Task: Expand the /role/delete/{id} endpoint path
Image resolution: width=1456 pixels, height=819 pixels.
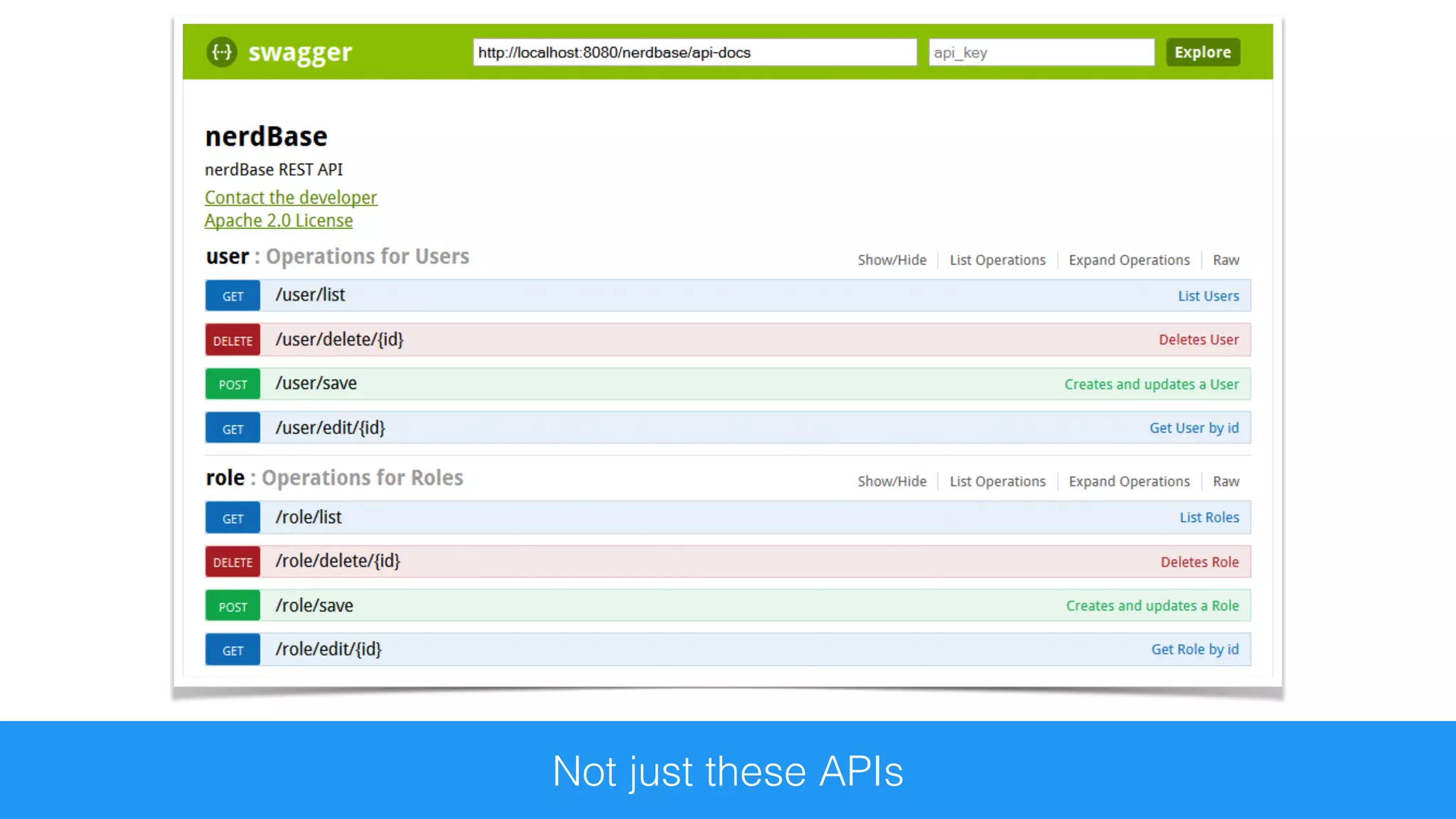Action: 338,561
